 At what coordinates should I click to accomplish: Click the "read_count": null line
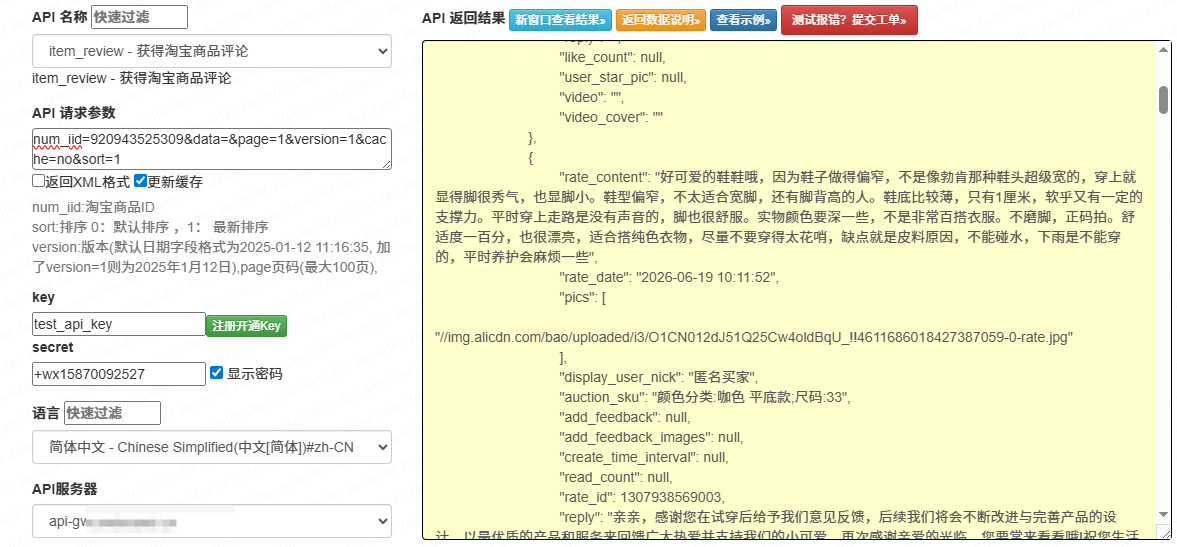tap(615, 476)
